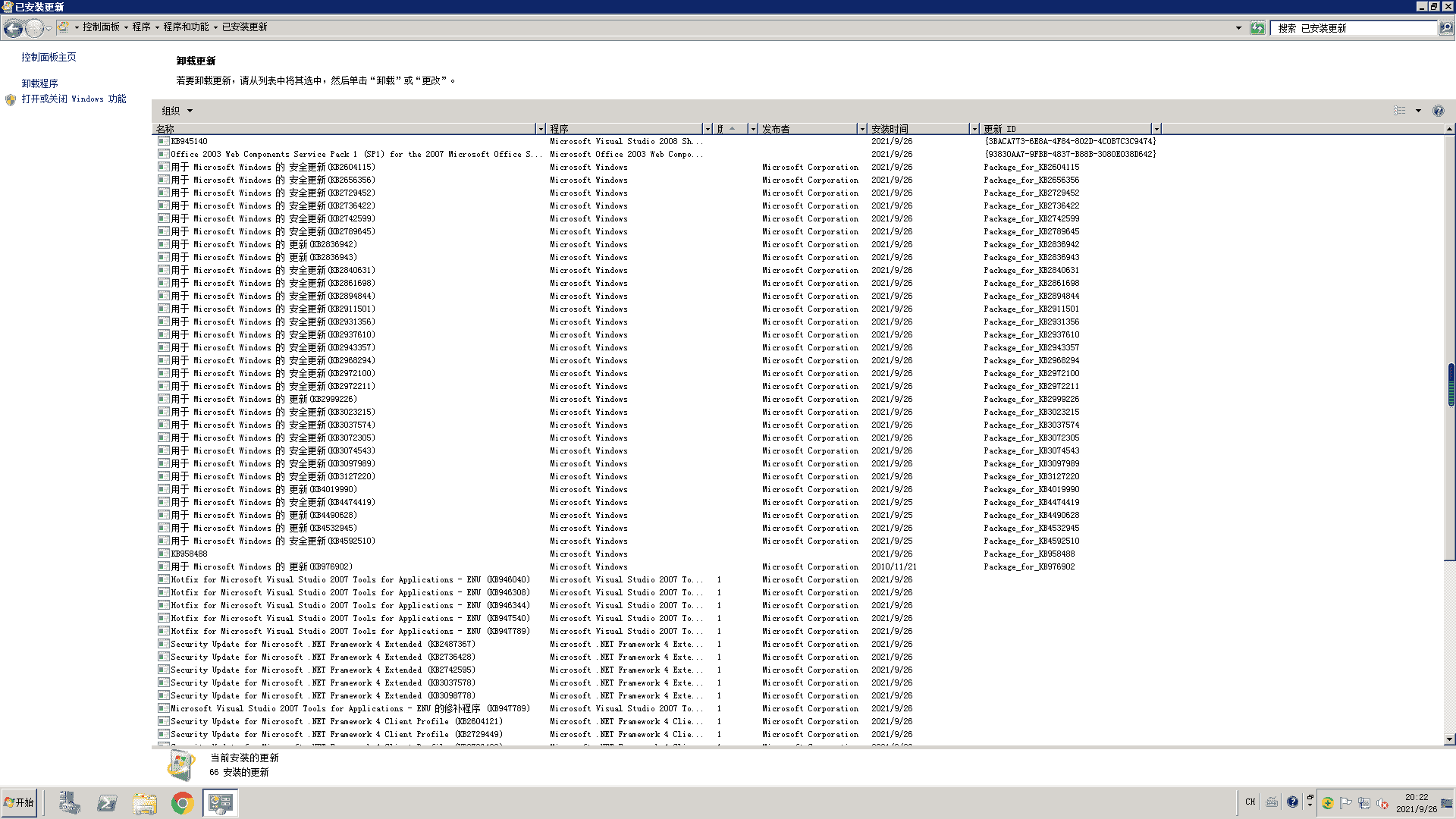1456x819 pixels.
Task: Click icon for update KB2861698
Action: [x=163, y=283]
